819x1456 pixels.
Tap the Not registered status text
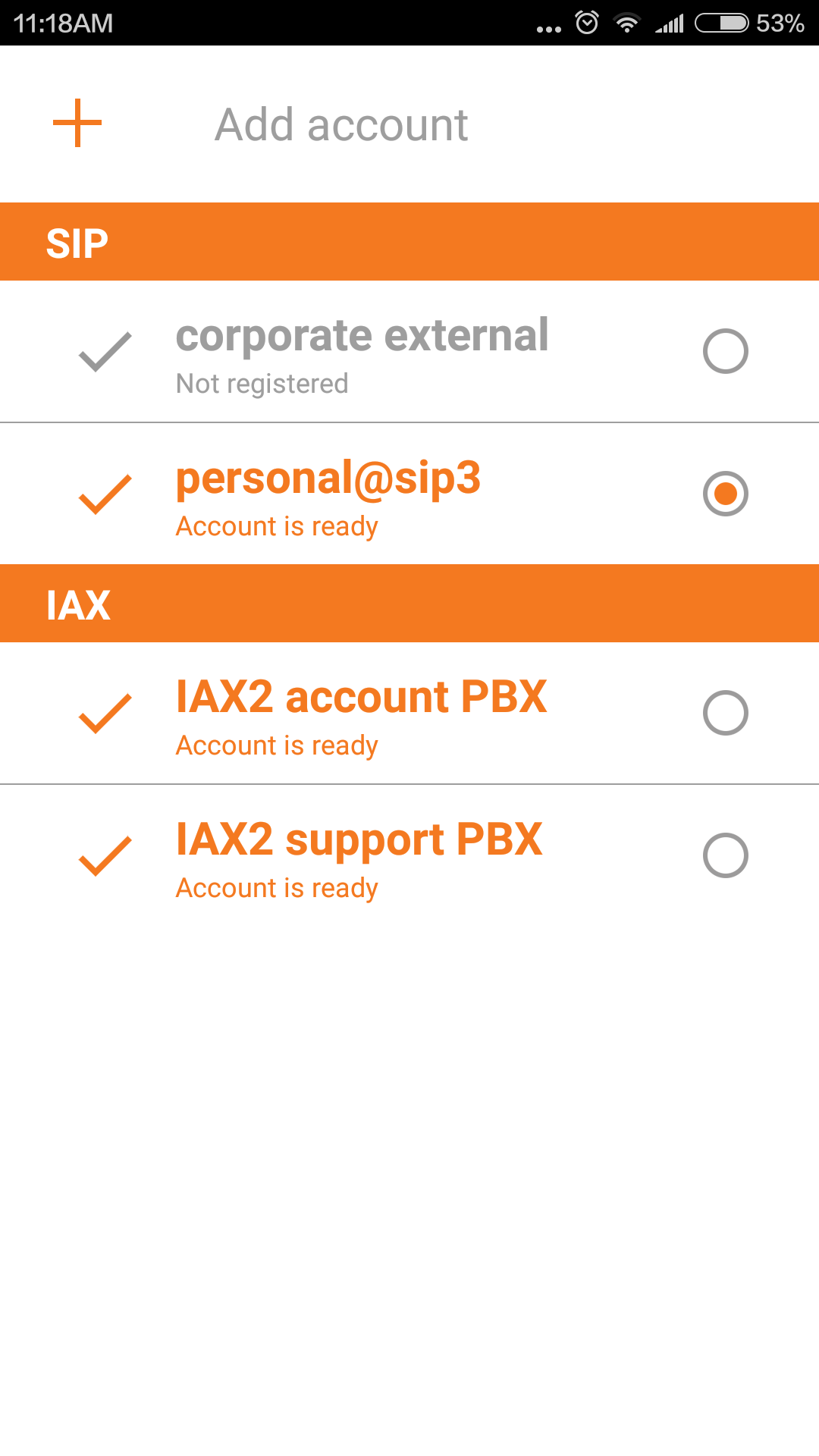coord(262,384)
